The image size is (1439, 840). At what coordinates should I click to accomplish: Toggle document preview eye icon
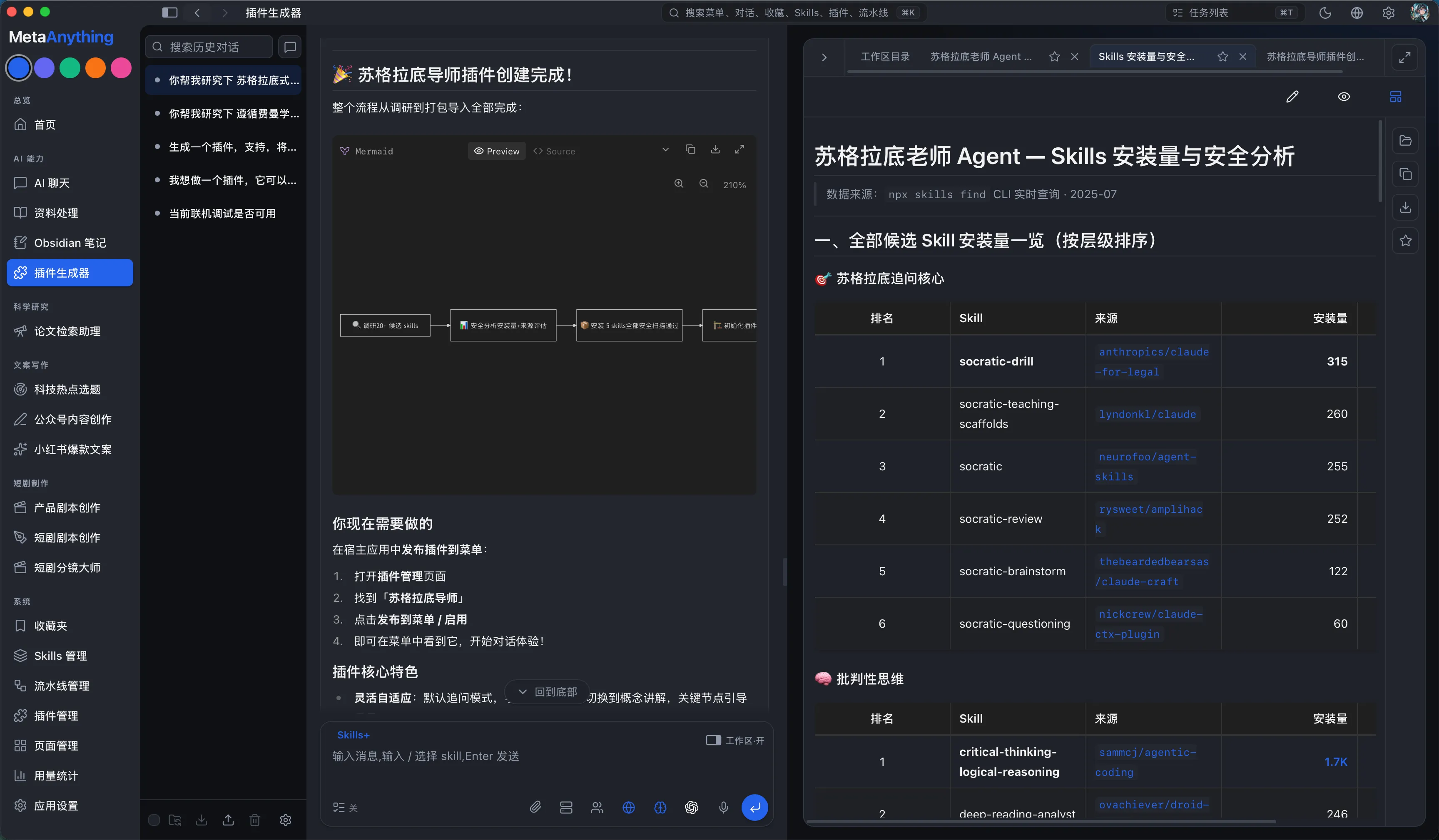(1344, 97)
